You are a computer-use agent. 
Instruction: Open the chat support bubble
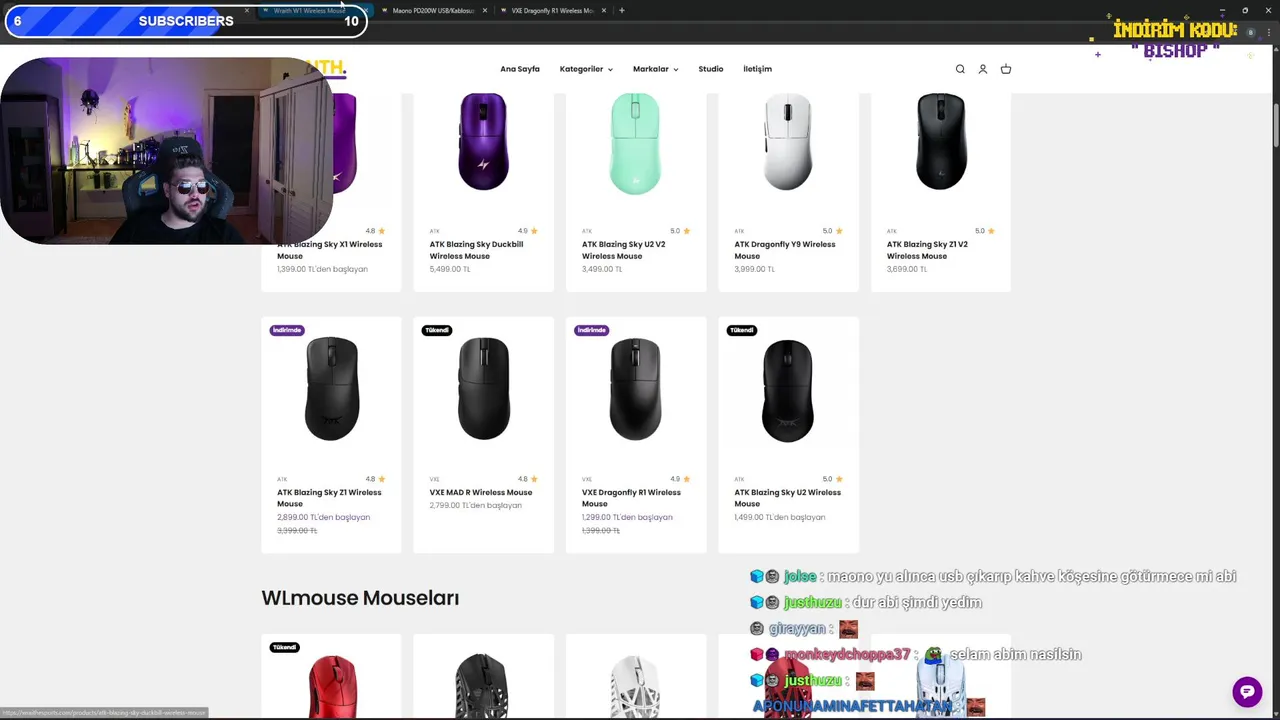pos(1247,691)
